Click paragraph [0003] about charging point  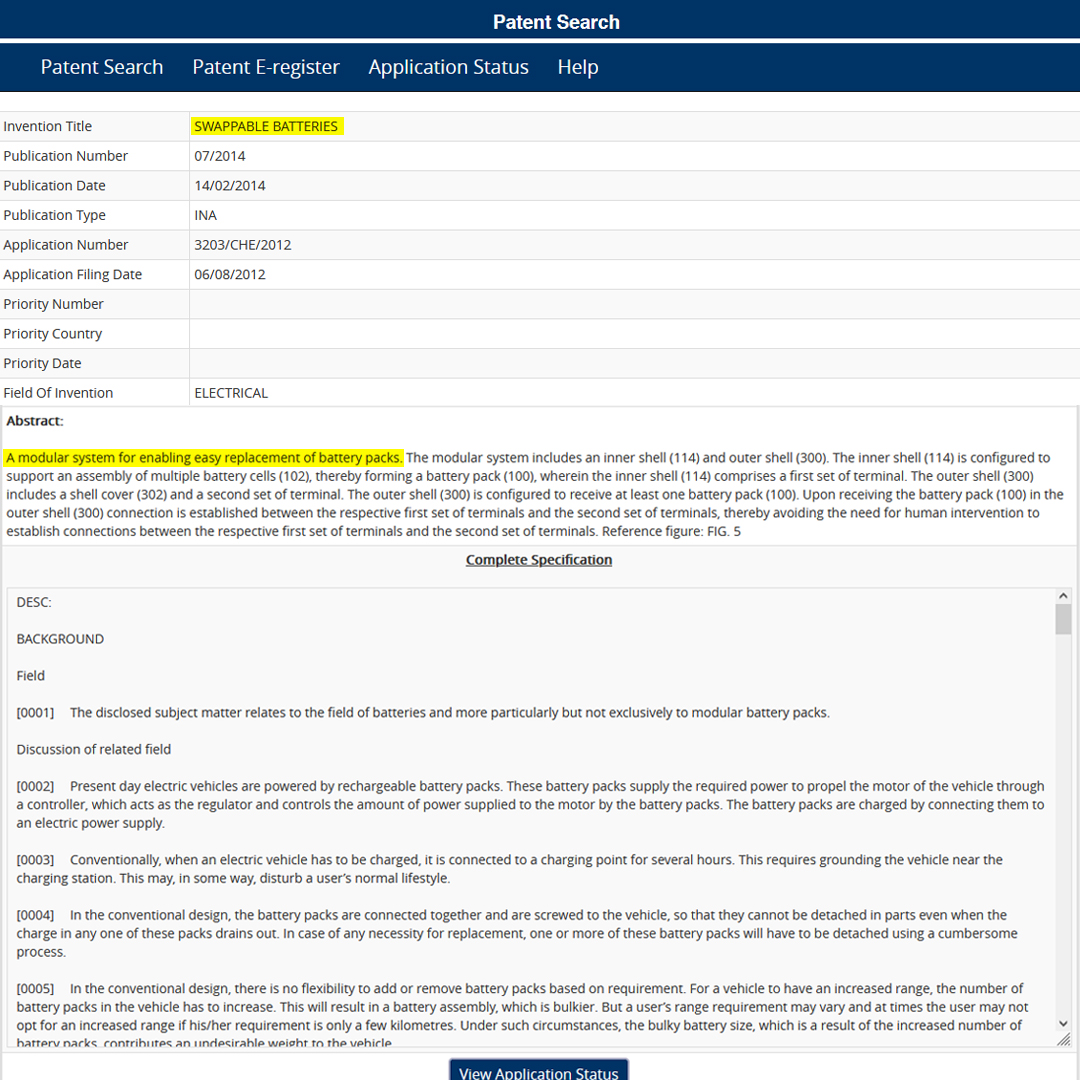pyautogui.click(x=510, y=869)
